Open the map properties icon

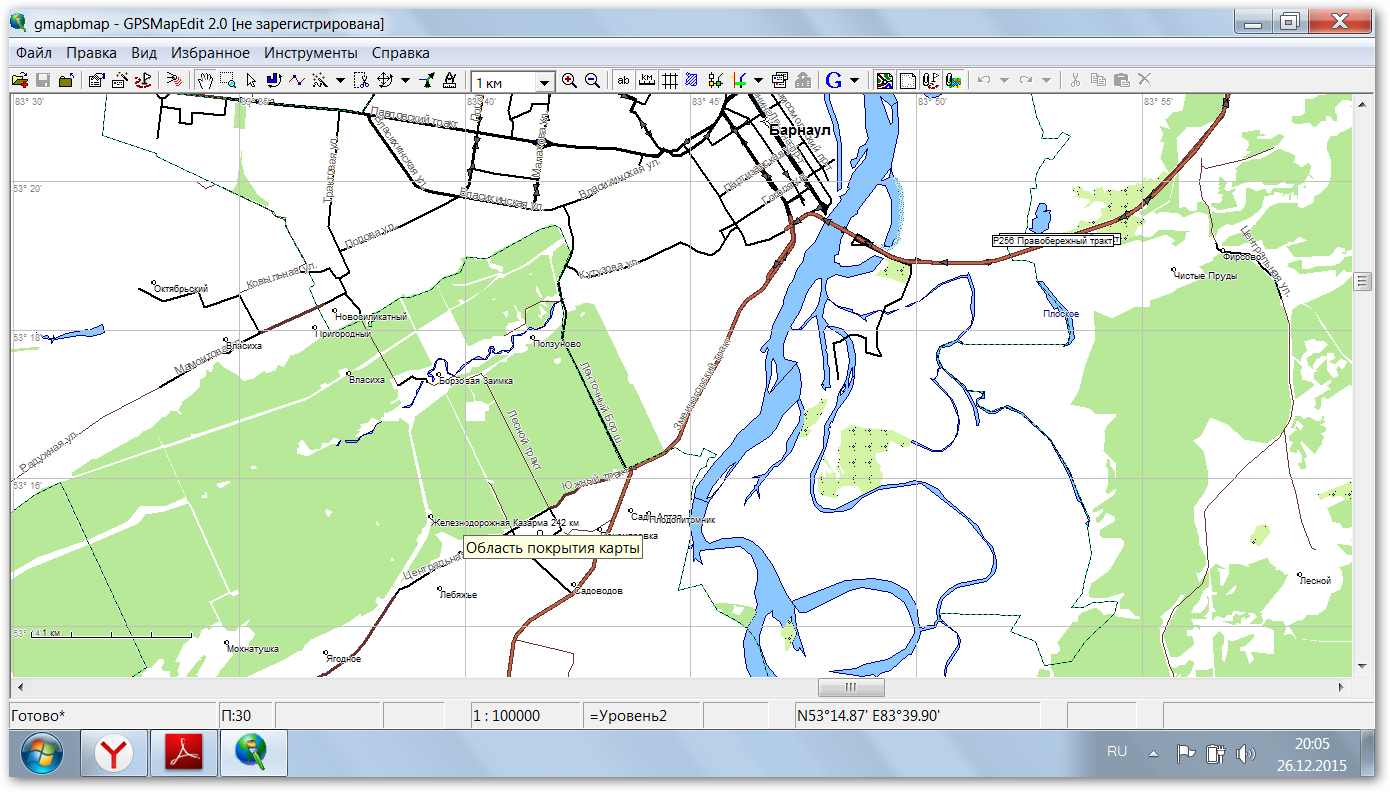[95, 80]
